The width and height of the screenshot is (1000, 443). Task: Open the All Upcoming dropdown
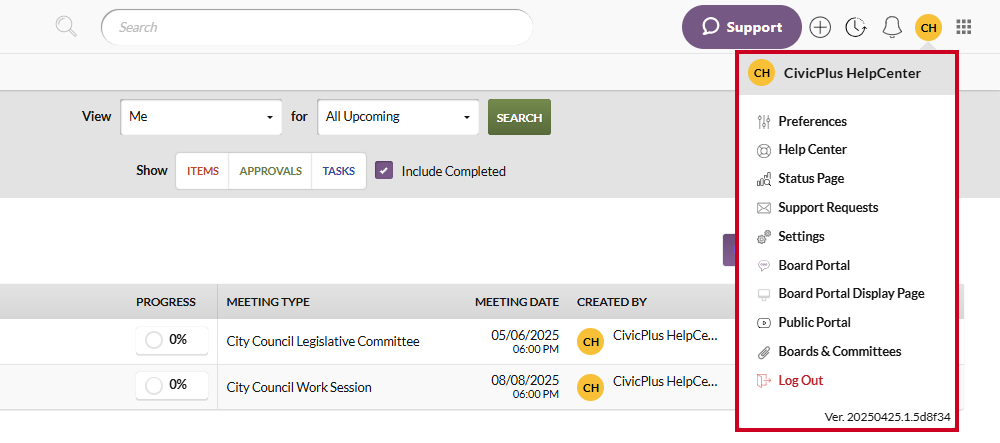click(x=398, y=117)
